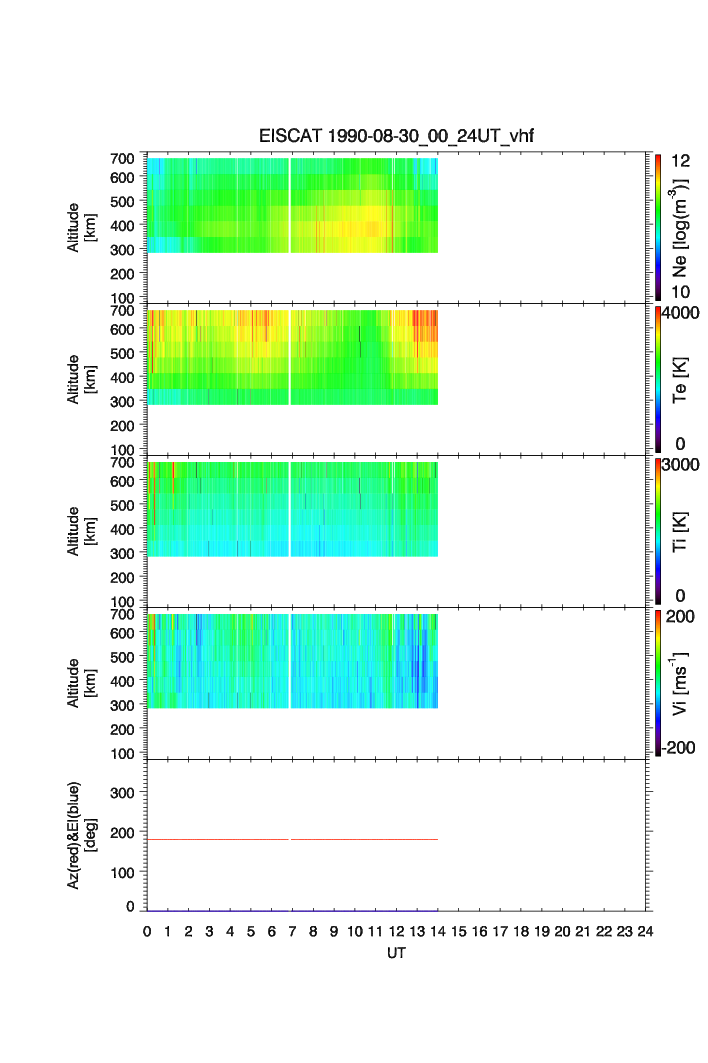Click the plot title EISCAT 1990-08-30_00_24UT_vhf
Screen dimensions: 708x1063
tap(396, 136)
